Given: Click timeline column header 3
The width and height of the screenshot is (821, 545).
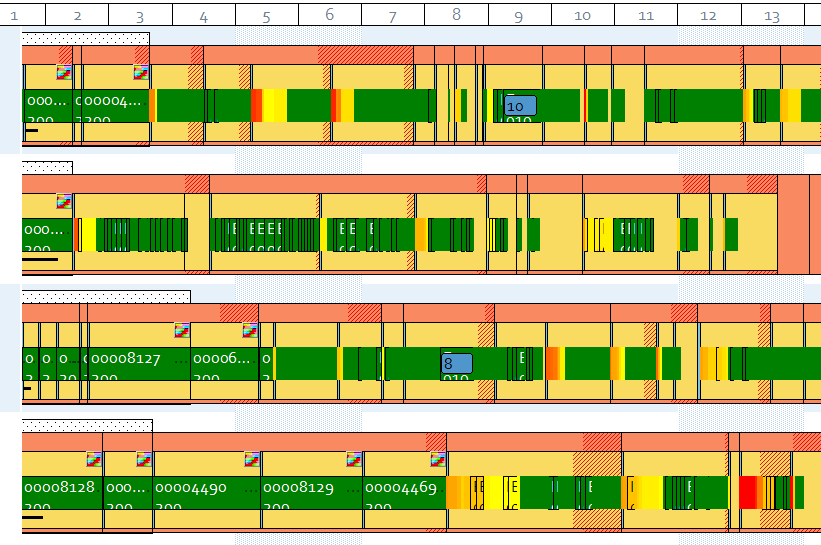Looking at the screenshot, I should (x=140, y=15).
